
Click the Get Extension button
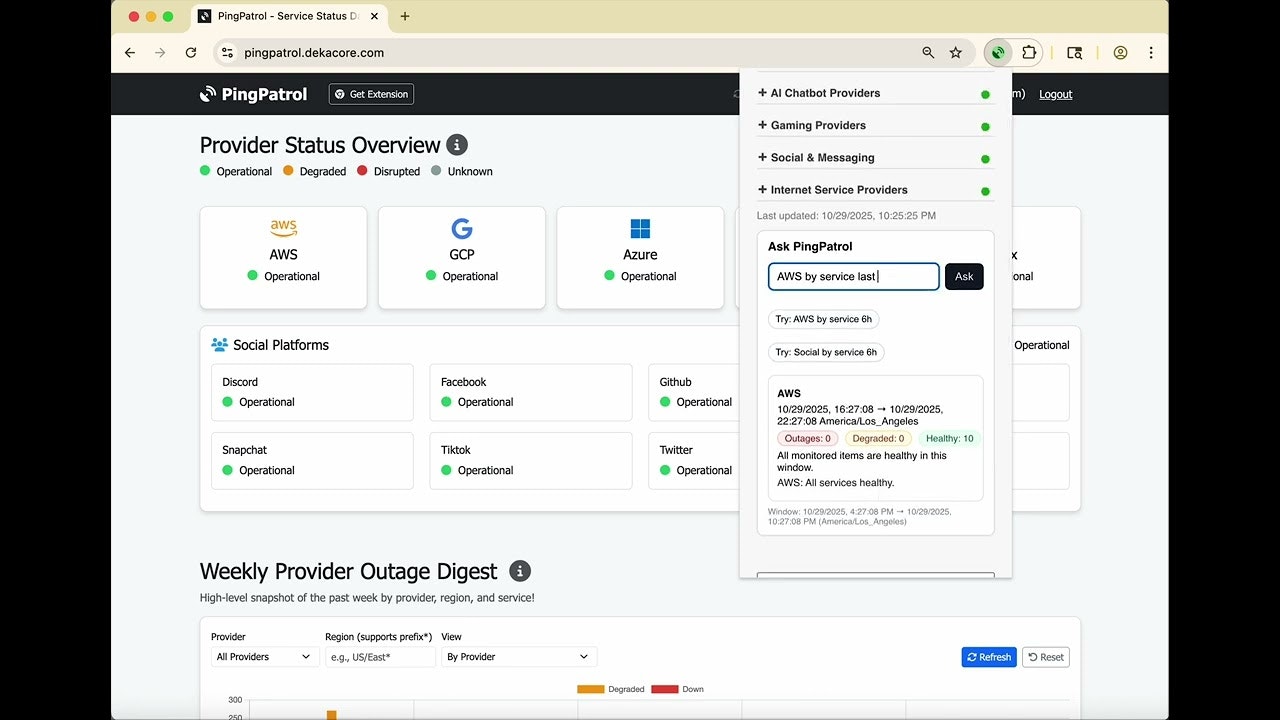pos(371,94)
